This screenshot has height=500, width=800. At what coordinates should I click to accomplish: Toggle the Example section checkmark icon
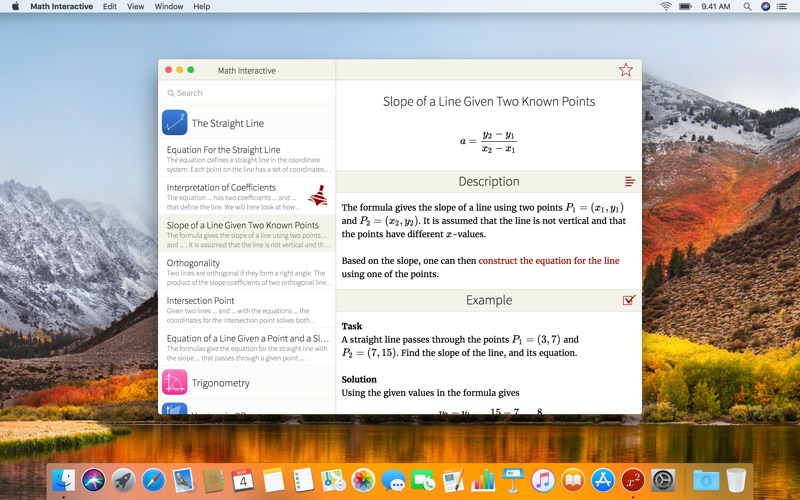(x=629, y=300)
